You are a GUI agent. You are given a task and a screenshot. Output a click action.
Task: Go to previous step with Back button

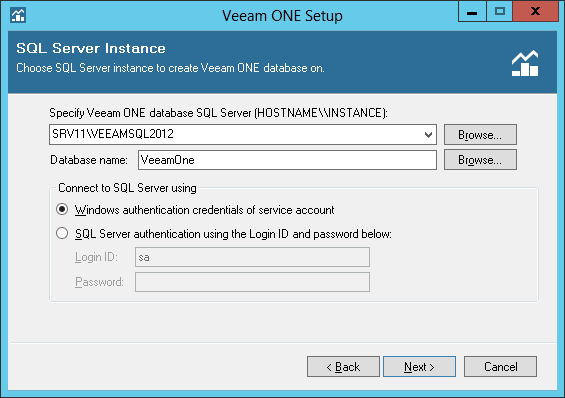[343, 367]
